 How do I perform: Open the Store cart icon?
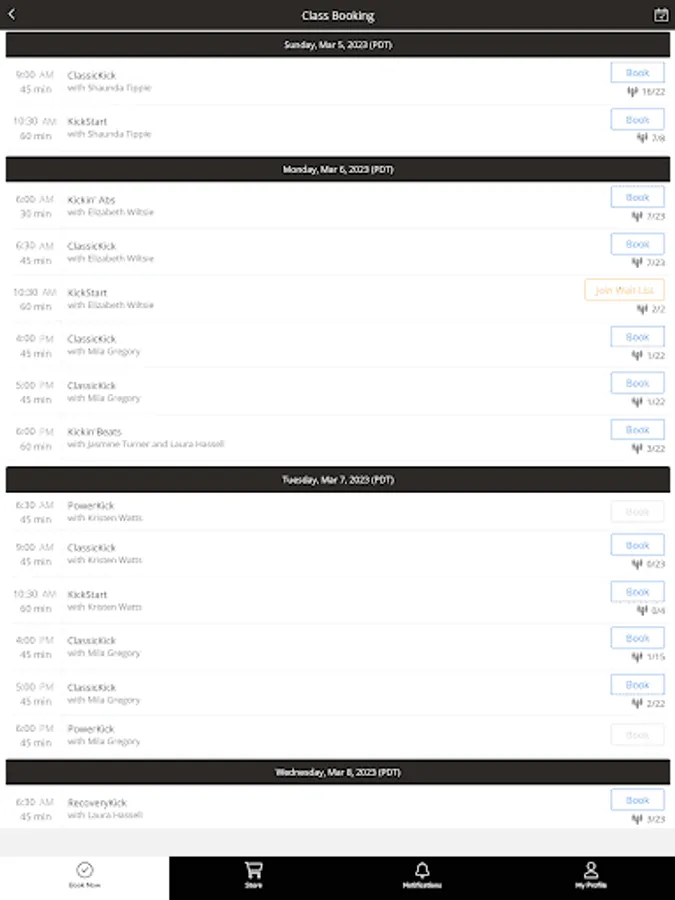pos(254,870)
